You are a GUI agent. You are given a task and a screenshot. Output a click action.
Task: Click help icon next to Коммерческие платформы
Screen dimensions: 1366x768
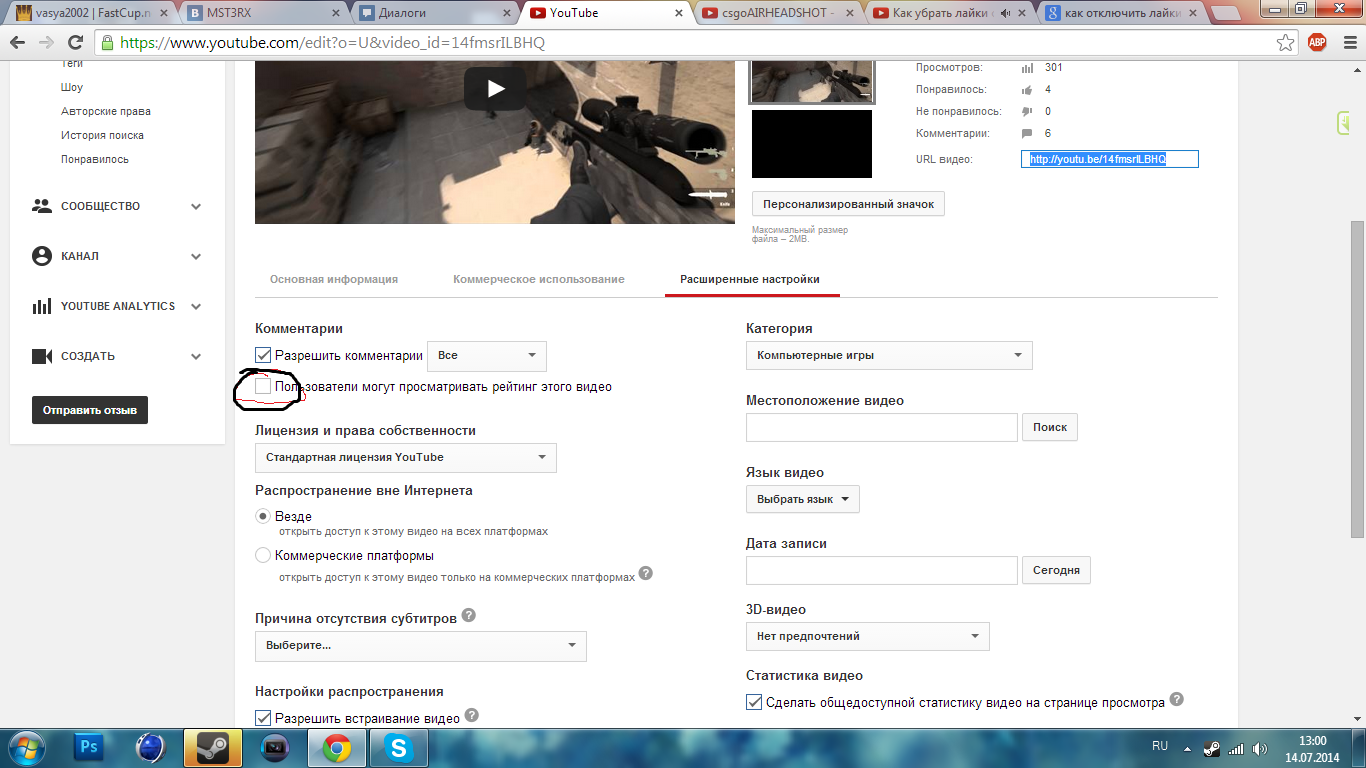[646, 573]
